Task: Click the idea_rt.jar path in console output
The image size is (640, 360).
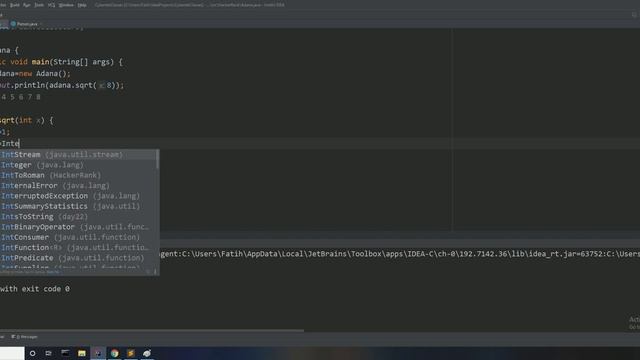Action: click(552, 254)
